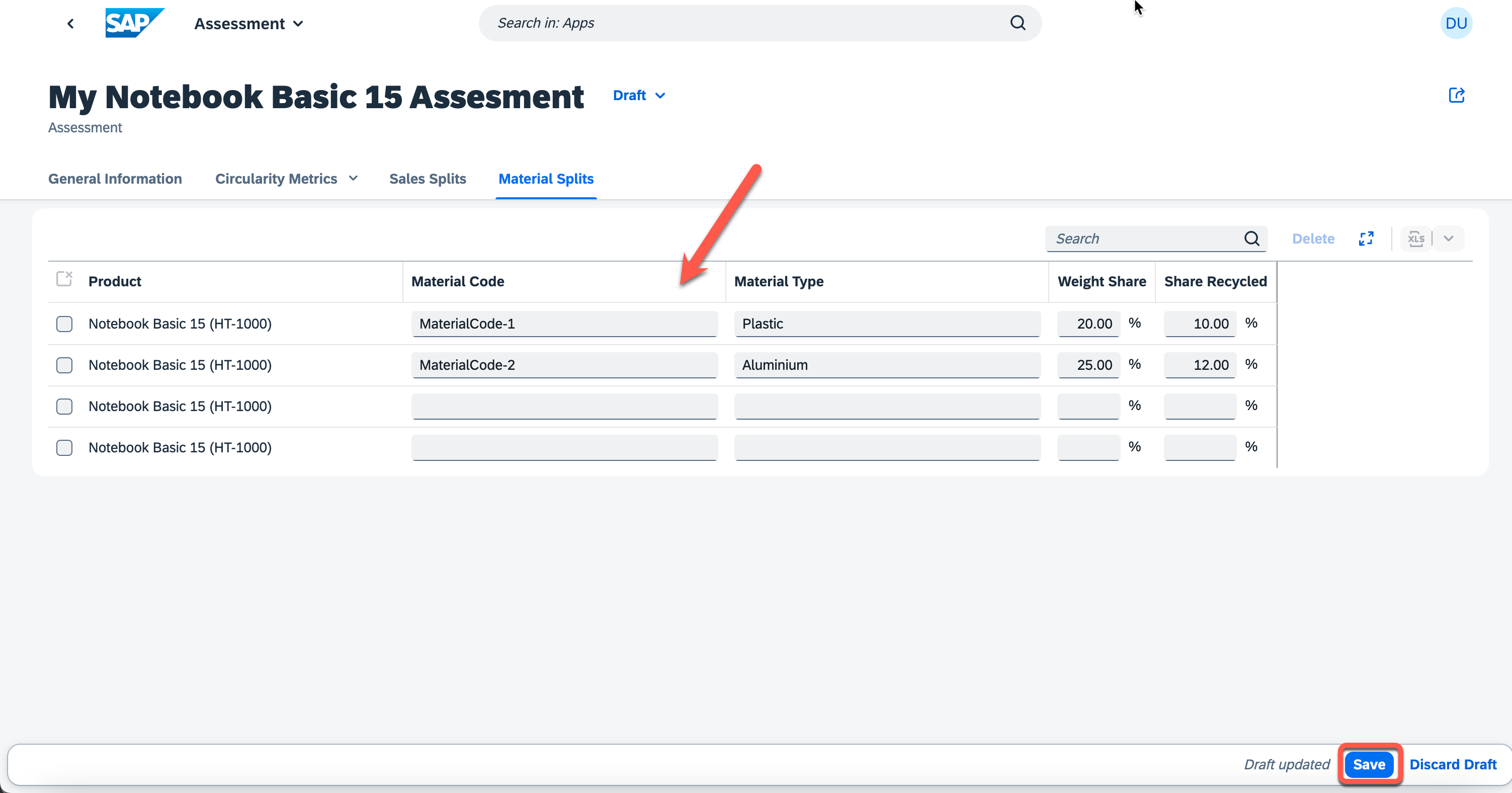This screenshot has height=793, width=1512.
Task: Click empty Weight Share field in third row
Action: [1088, 406]
